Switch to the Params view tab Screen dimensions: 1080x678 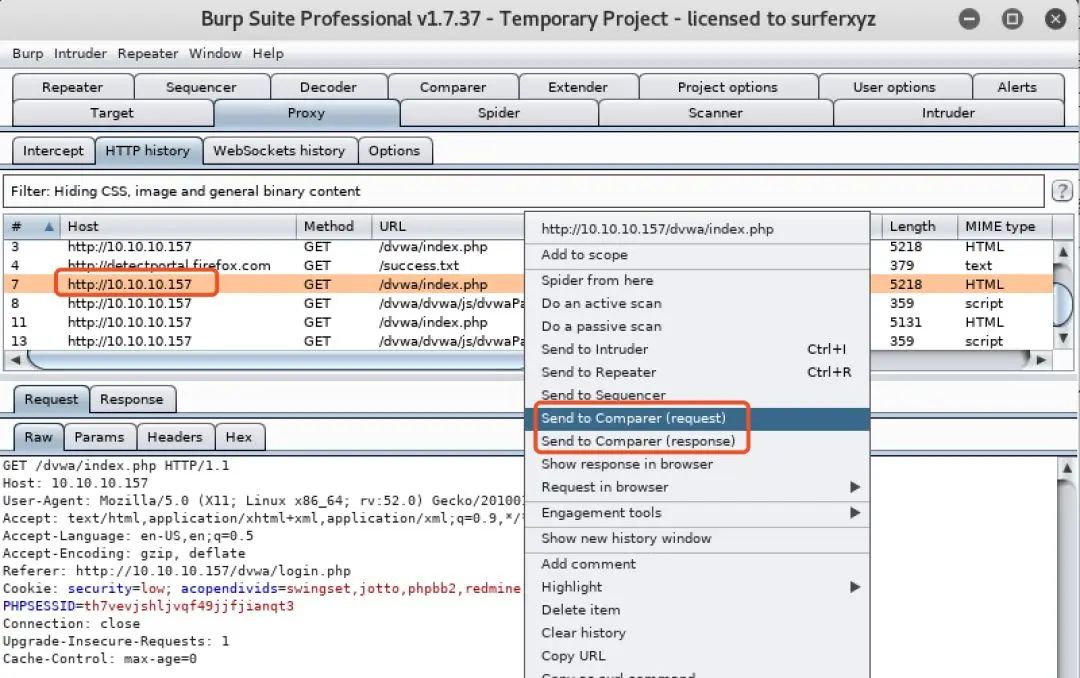pos(99,437)
